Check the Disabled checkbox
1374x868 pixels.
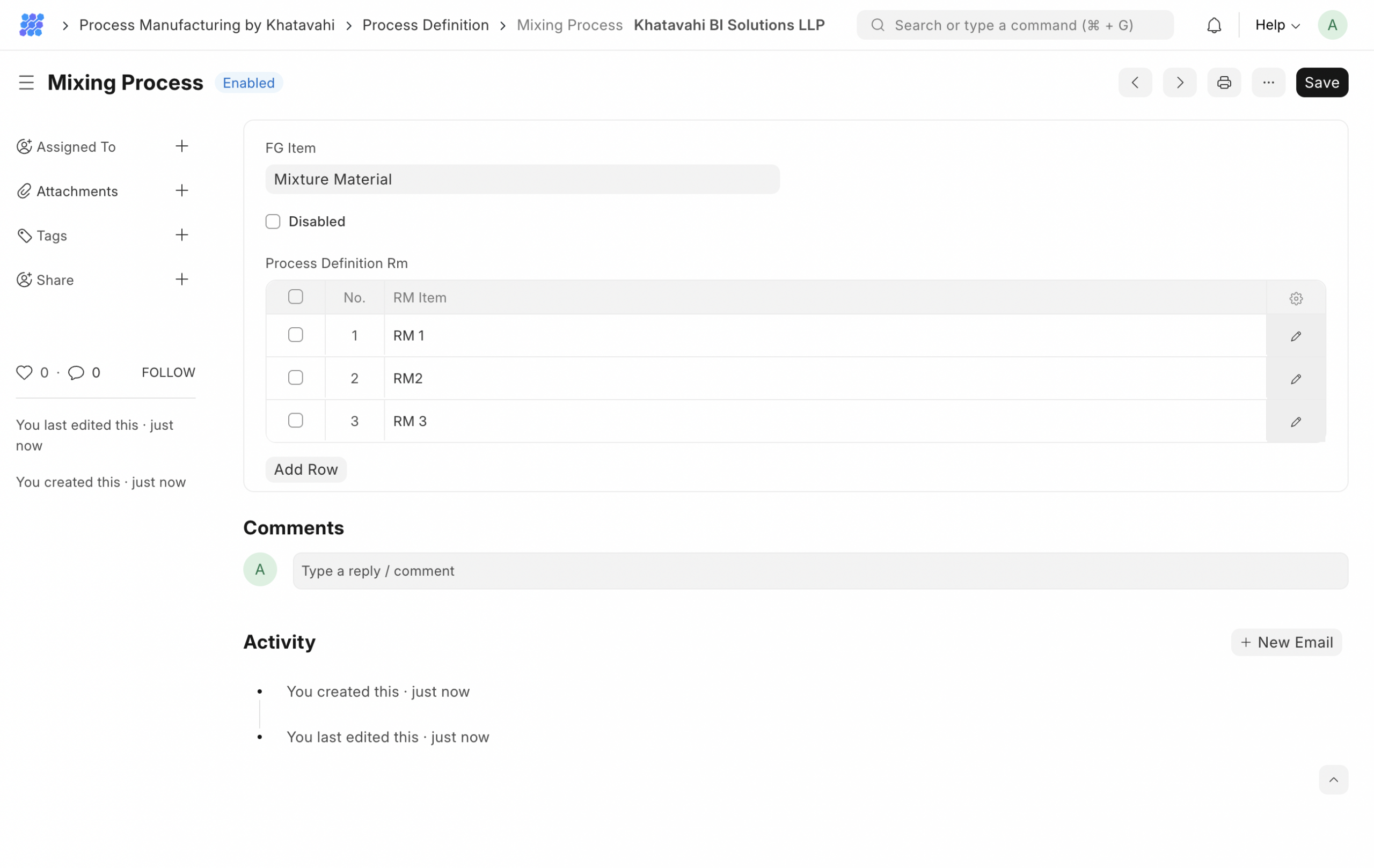tap(273, 221)
